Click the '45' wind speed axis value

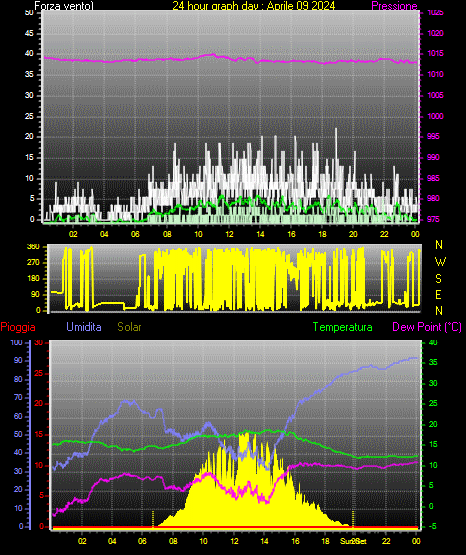29,33
